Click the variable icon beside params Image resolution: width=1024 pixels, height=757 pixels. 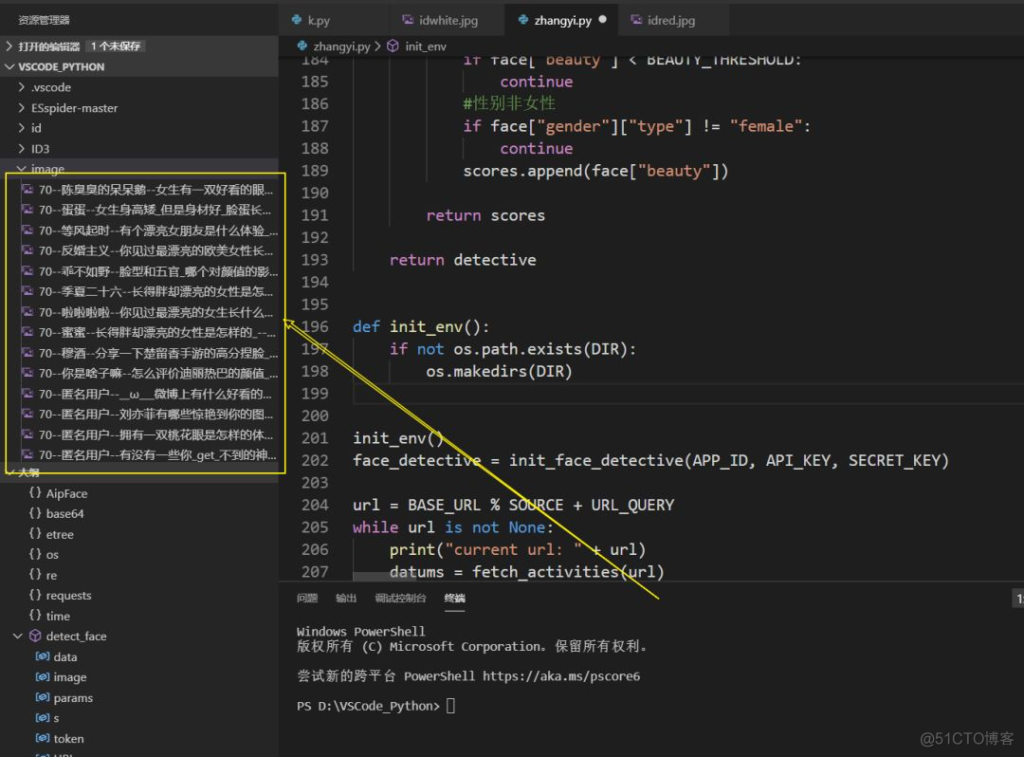click(42, 698)
